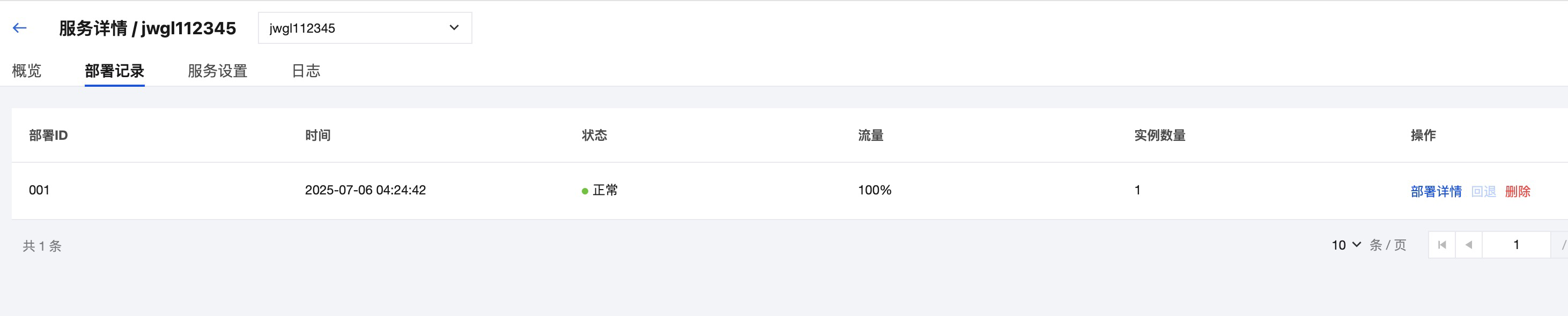1568x316 pixels.
Task: Select the 部署记录 tab
Action: 114,71
